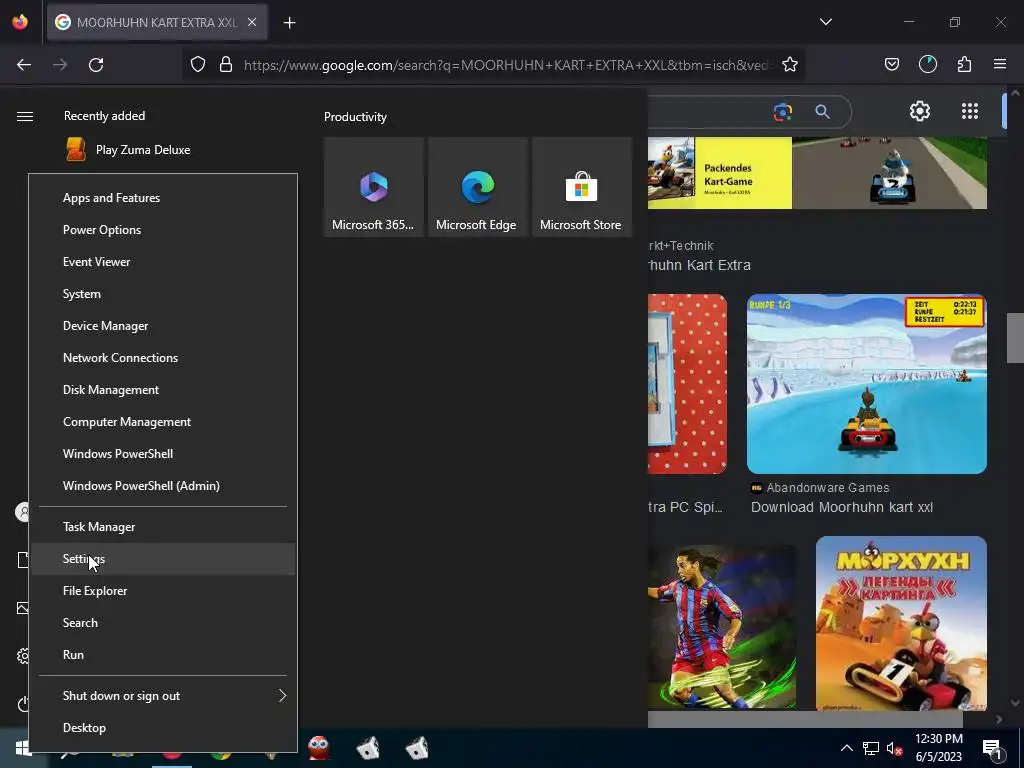1024x768 pixels.
Task: Open Play Zuma Deluxe in Recently added
Action: [x=128, y=150]
